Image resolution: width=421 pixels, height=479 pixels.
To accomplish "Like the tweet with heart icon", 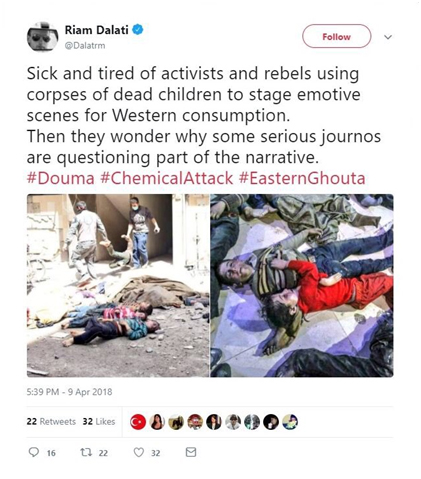I will click(x=139, y=452).
